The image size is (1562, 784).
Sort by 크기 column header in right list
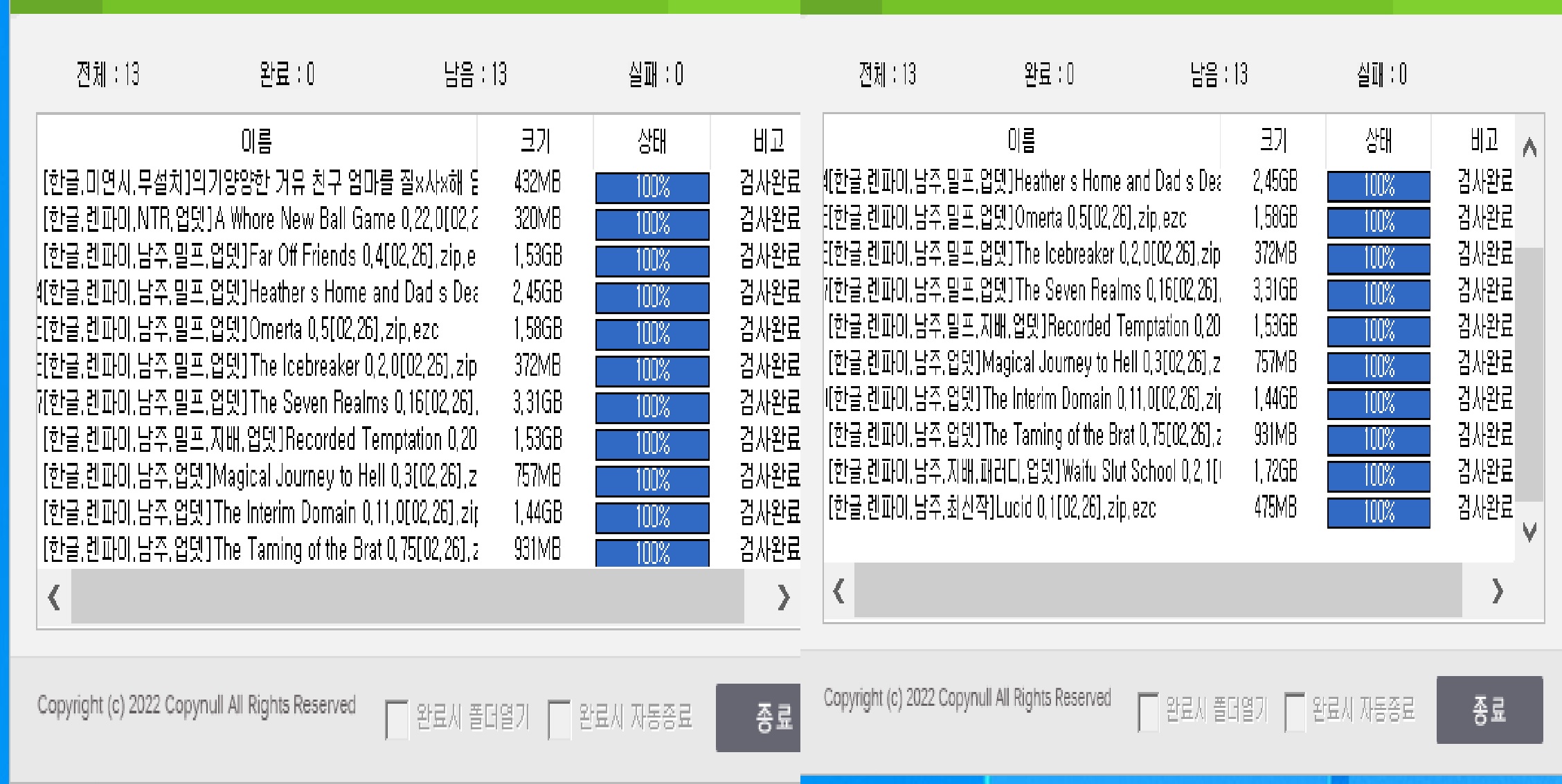pyautogui.click(x=1273, y=140)
